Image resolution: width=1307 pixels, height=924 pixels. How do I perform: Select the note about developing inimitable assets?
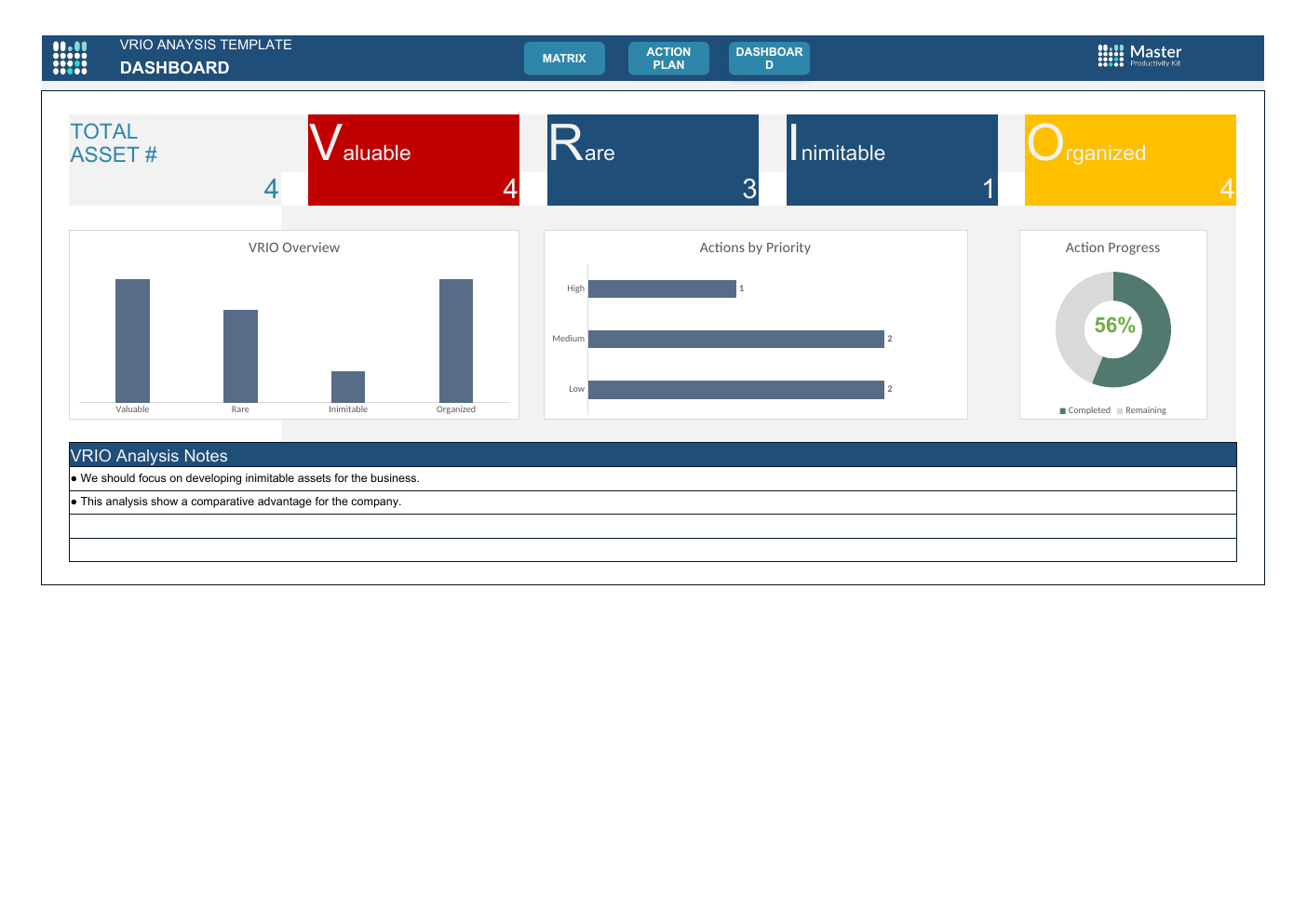[x=653, y=478]
